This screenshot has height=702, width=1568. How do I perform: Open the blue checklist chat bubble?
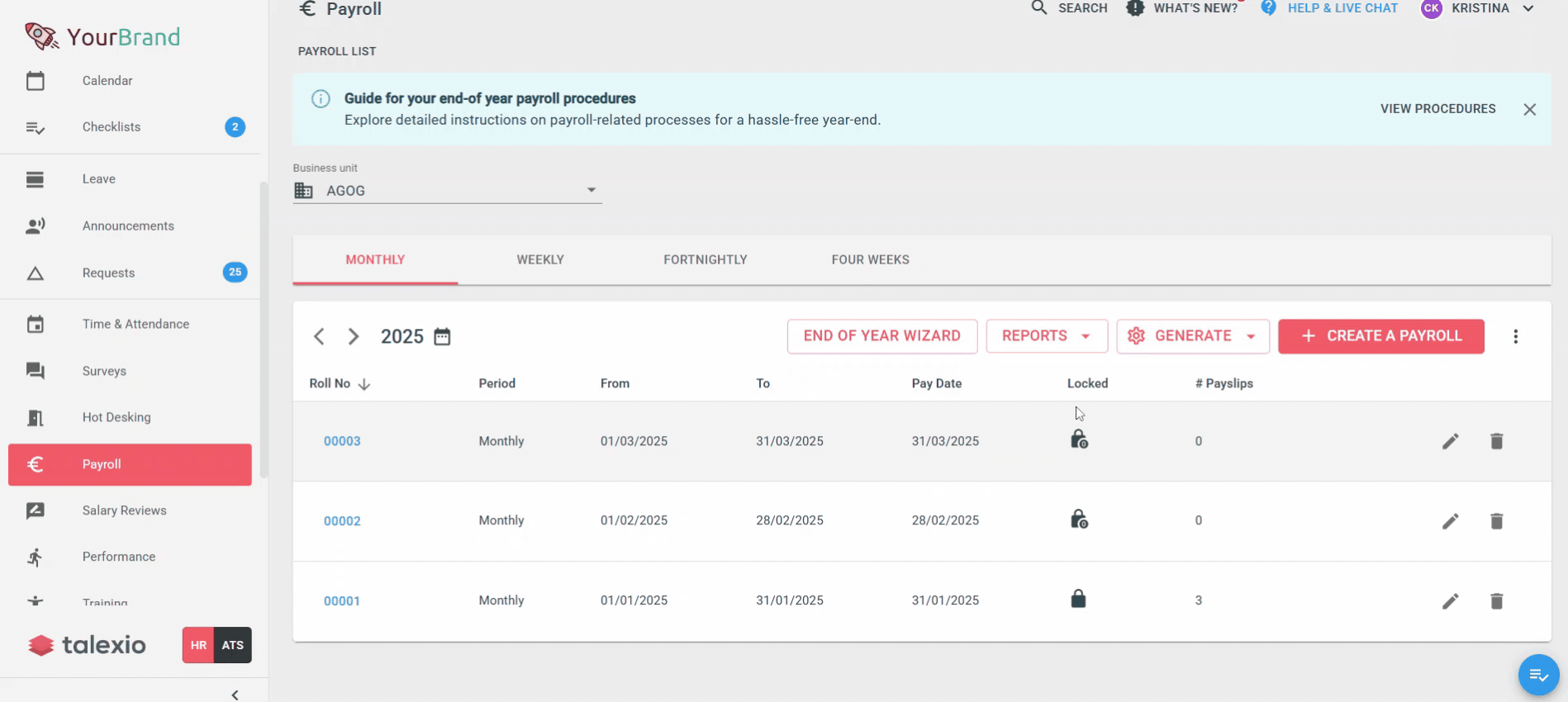1538,676
